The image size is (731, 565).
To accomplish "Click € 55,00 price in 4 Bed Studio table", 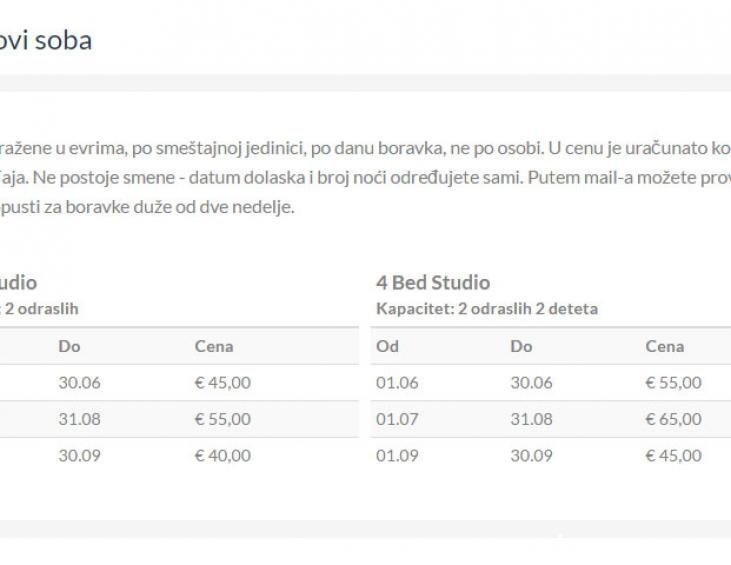I will (x=673, y=382).
